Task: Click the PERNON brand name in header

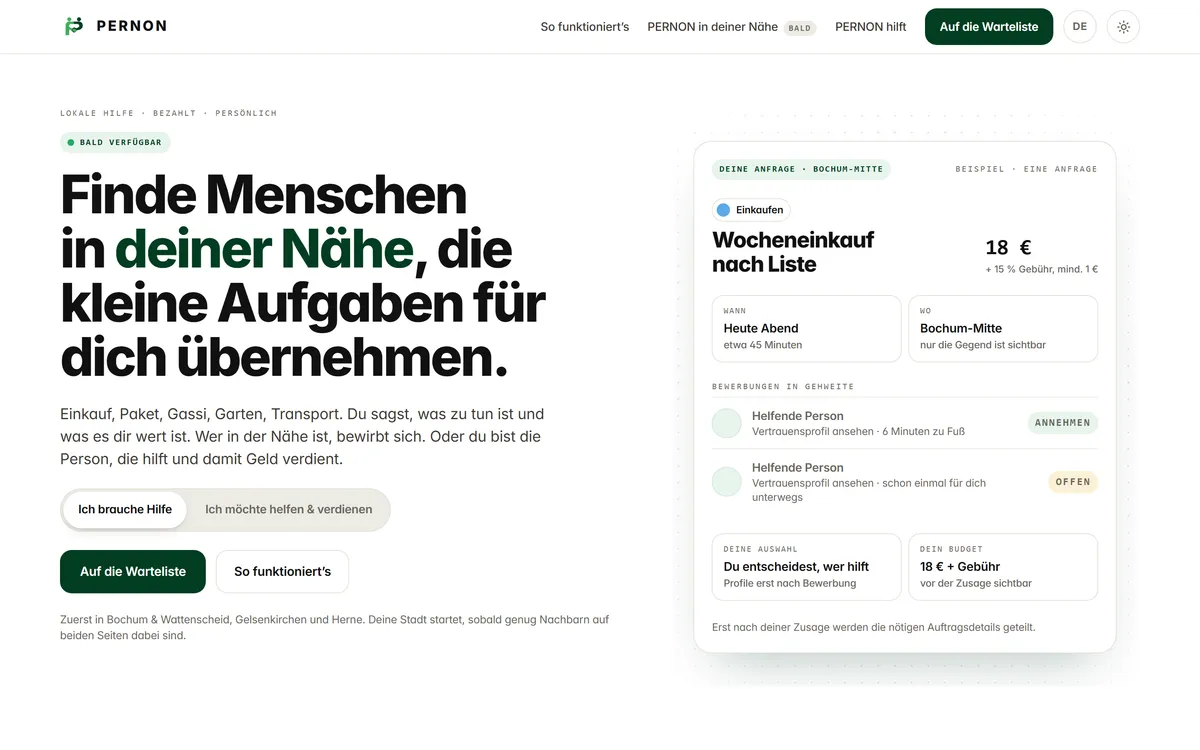Action: tap(132, 26)
